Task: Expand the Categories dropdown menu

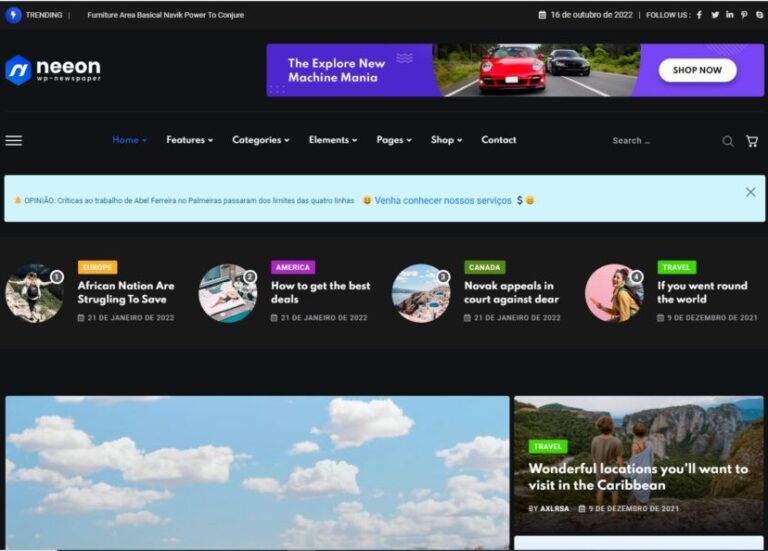Action: click(260, 140)
